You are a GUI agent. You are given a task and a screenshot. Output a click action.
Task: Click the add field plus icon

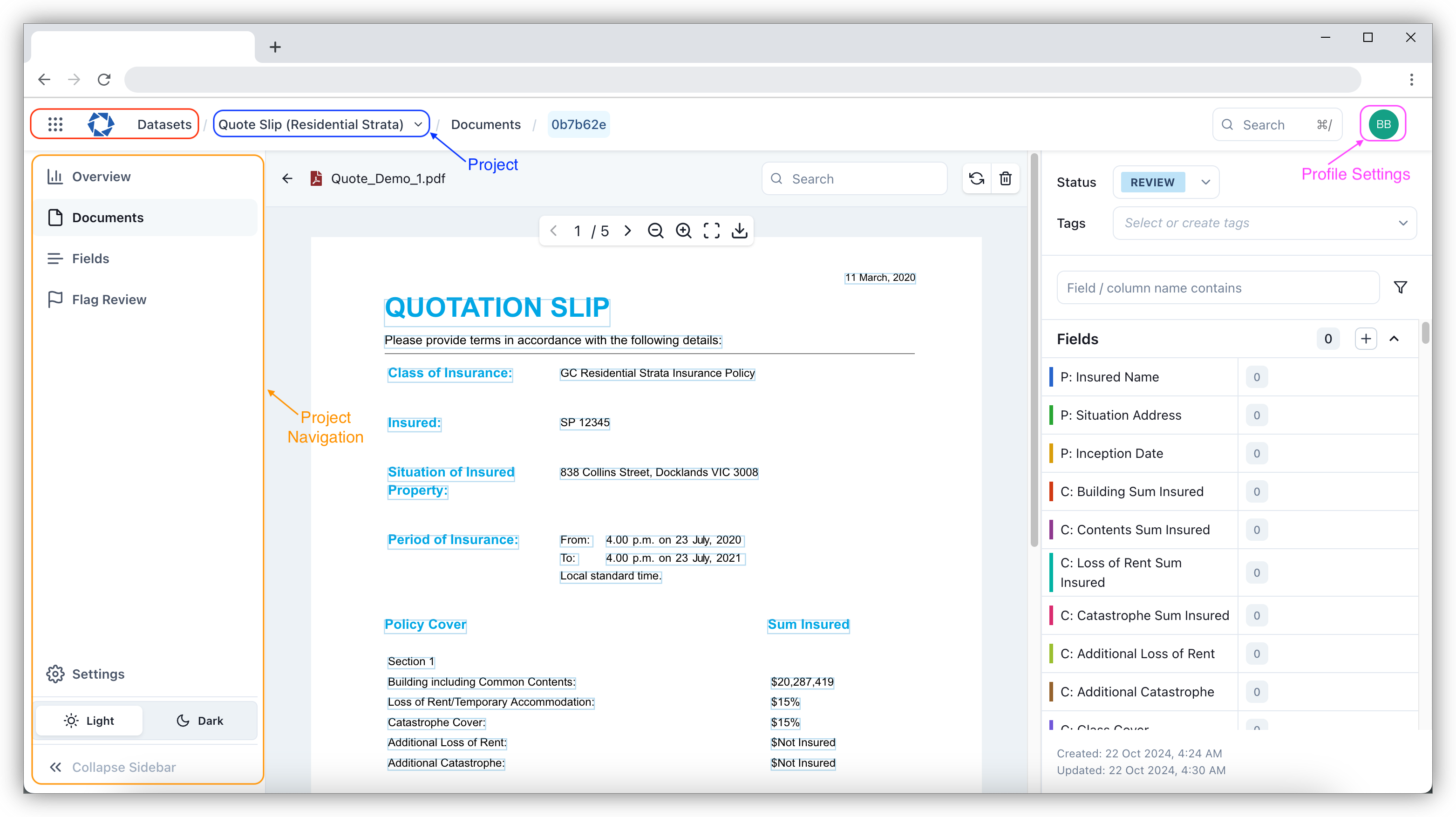(1365, 339)
